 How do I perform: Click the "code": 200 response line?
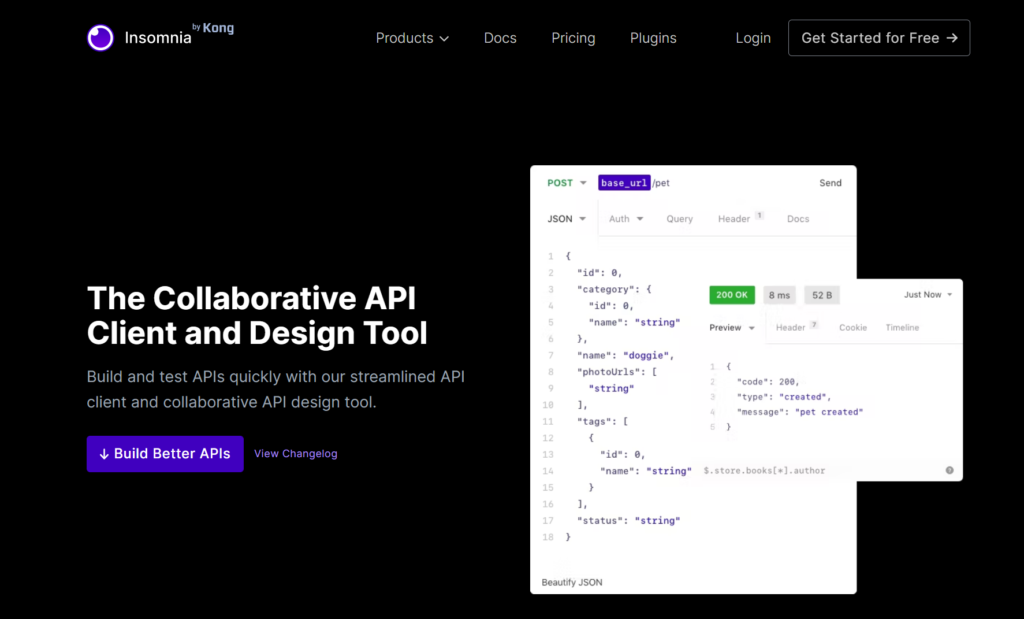768,381
